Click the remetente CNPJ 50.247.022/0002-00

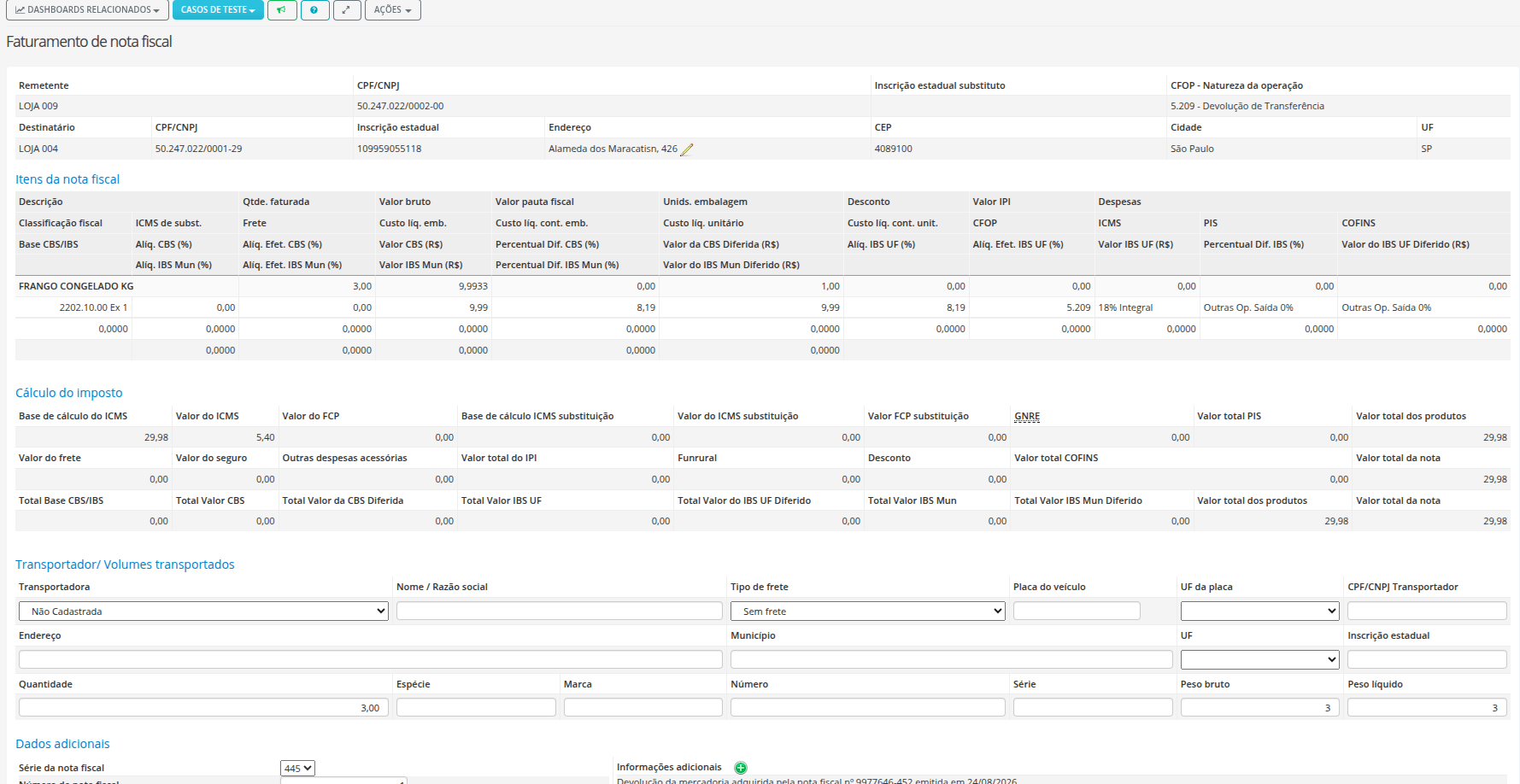coord(401,107)
